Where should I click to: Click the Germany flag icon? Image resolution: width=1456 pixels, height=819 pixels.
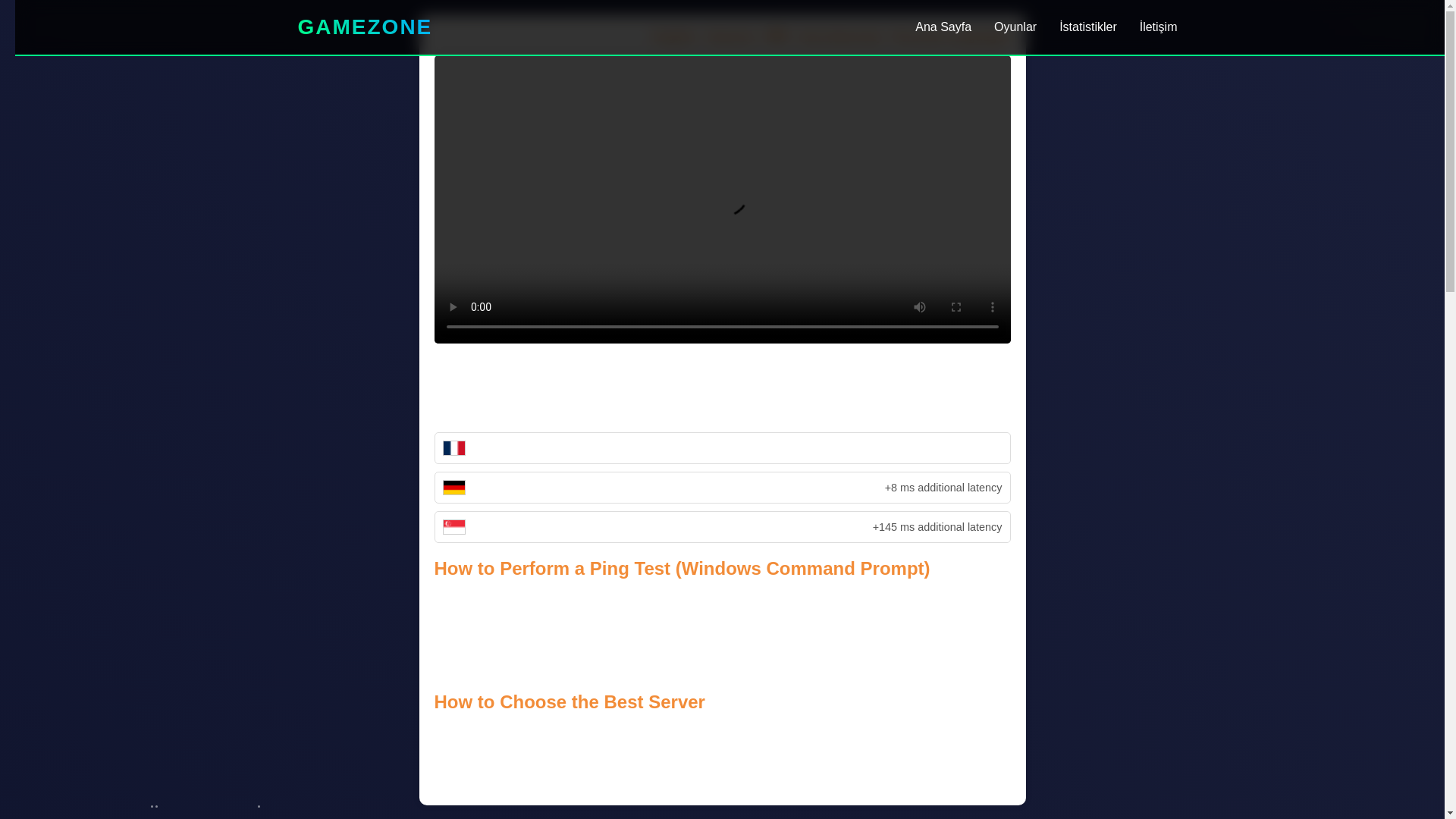[453, 488]
